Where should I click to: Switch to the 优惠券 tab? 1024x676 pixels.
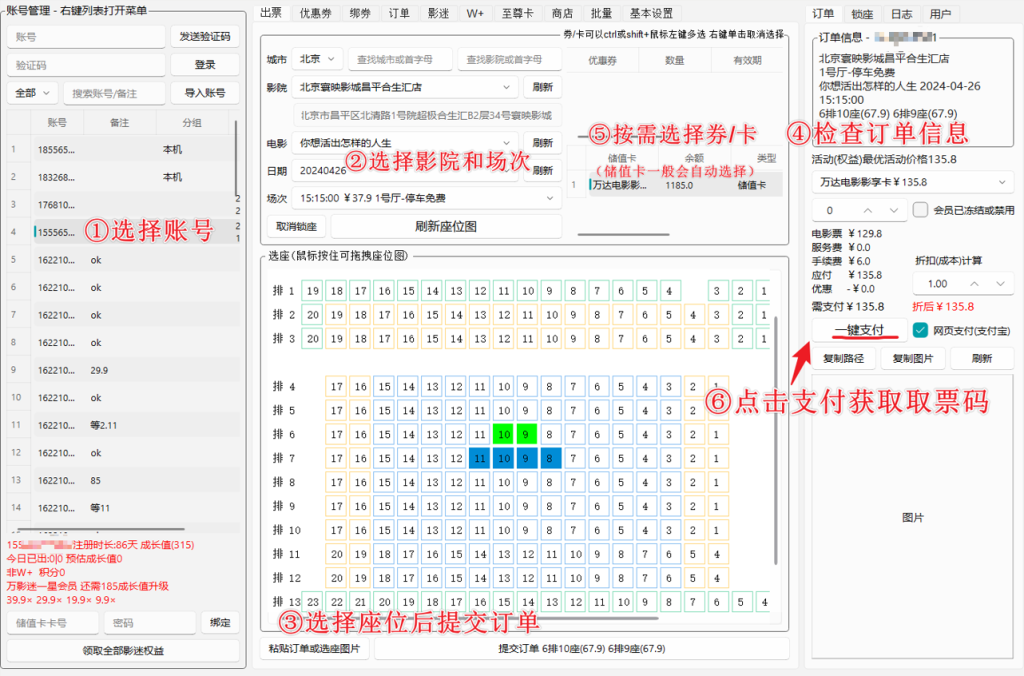coord(315,14)
